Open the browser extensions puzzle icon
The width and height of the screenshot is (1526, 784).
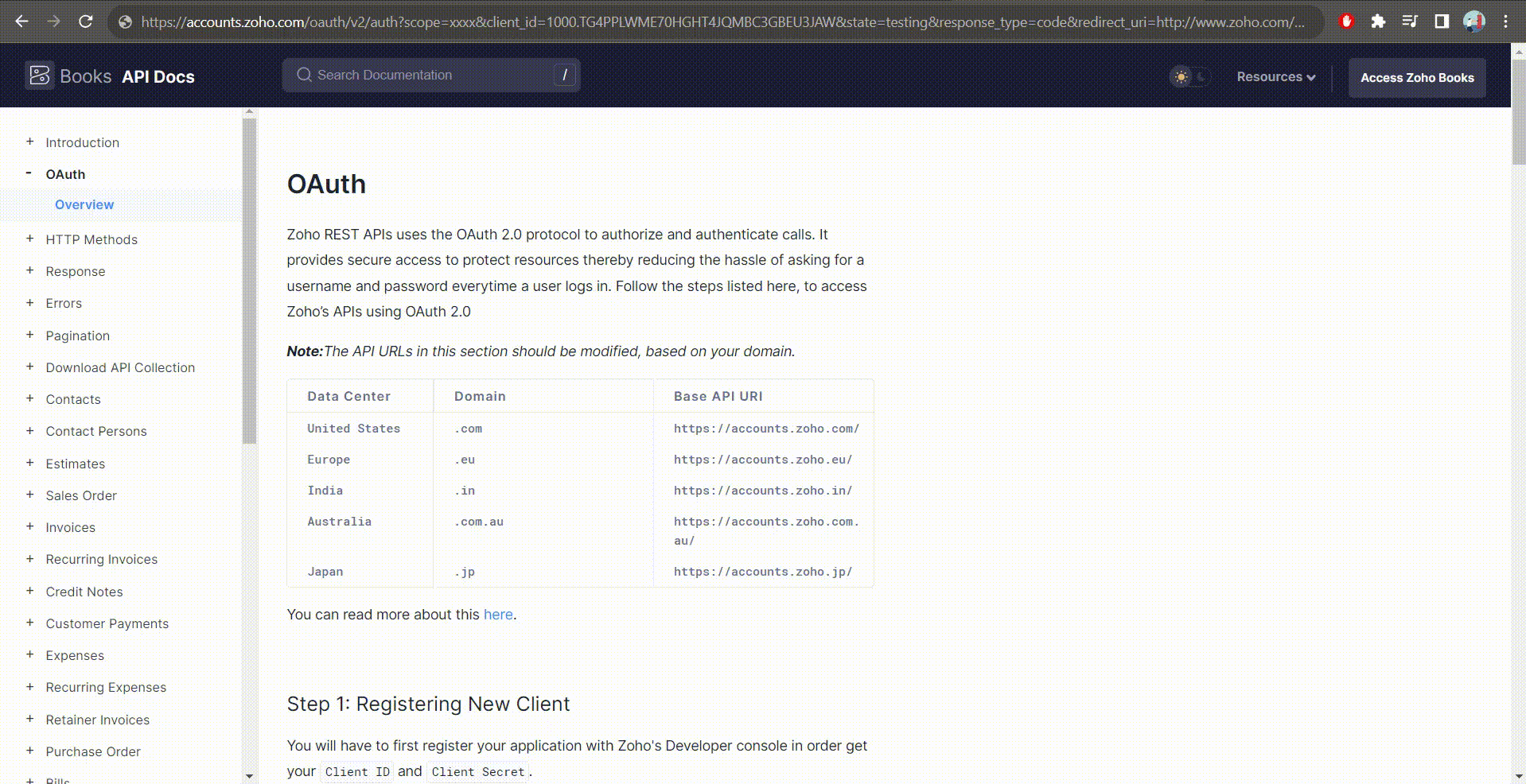[1378, 21]
